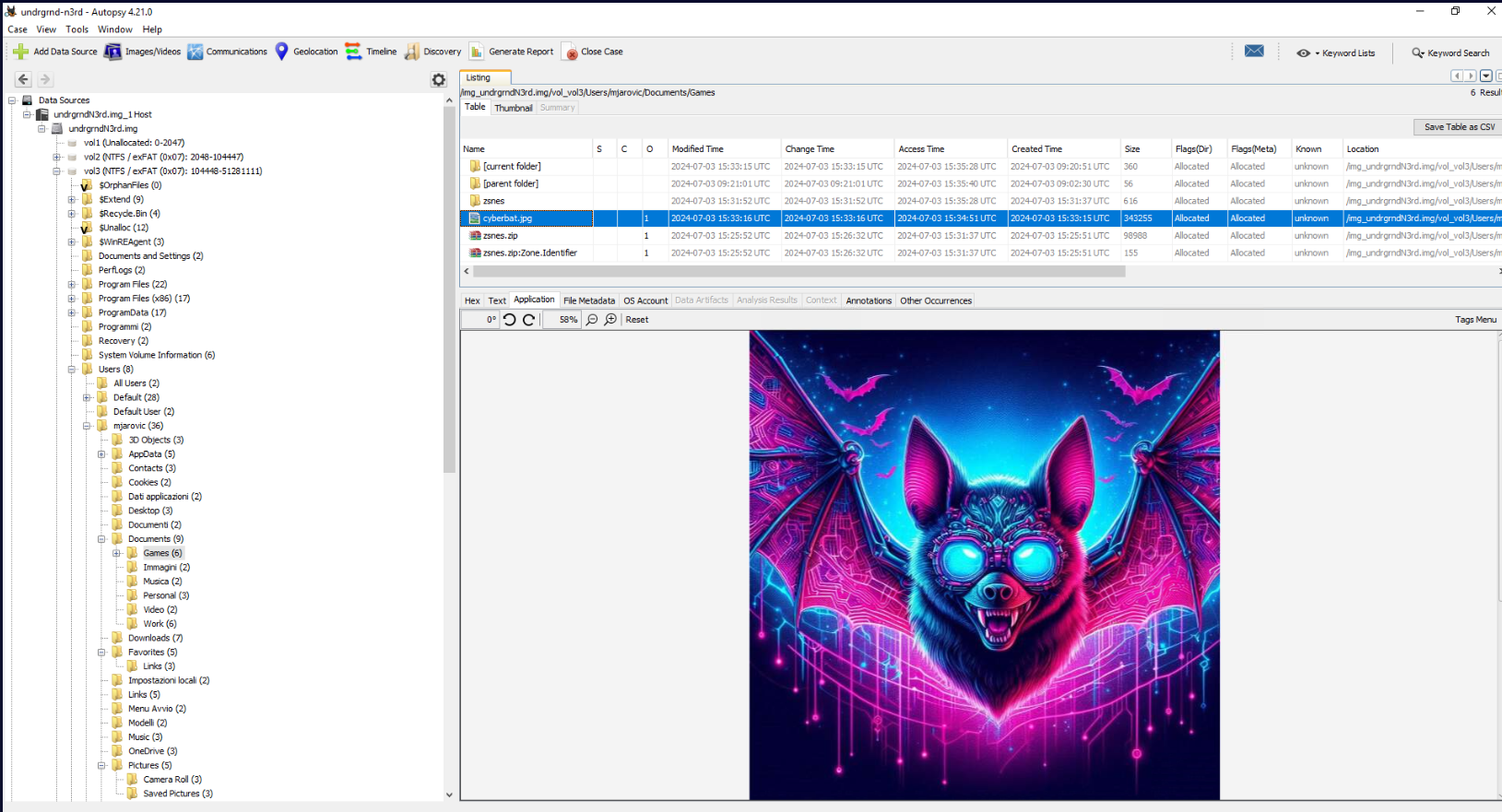Collapse the Users (8) tree node
The width and height of the screenshot is (1502, 812).
(x=72, y=370)
